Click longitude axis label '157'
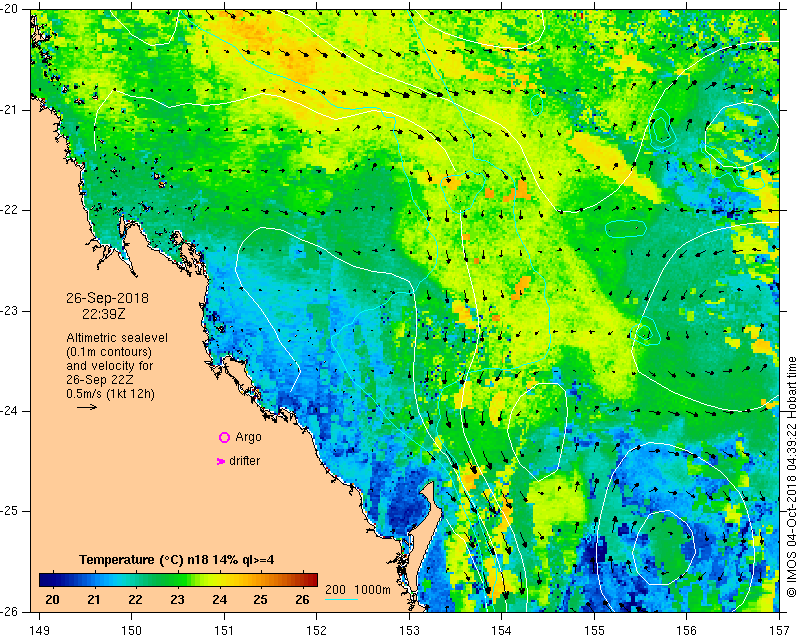This screenshot has width=800, height=640. [x=779, y=631]
